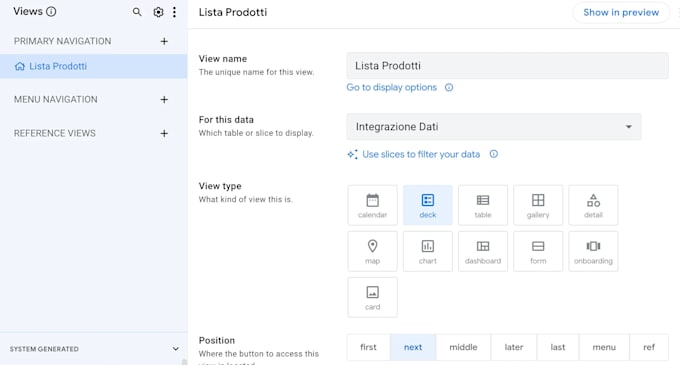
Task: Set position to first
Action: pyautogui.click(x=368, y=347)
